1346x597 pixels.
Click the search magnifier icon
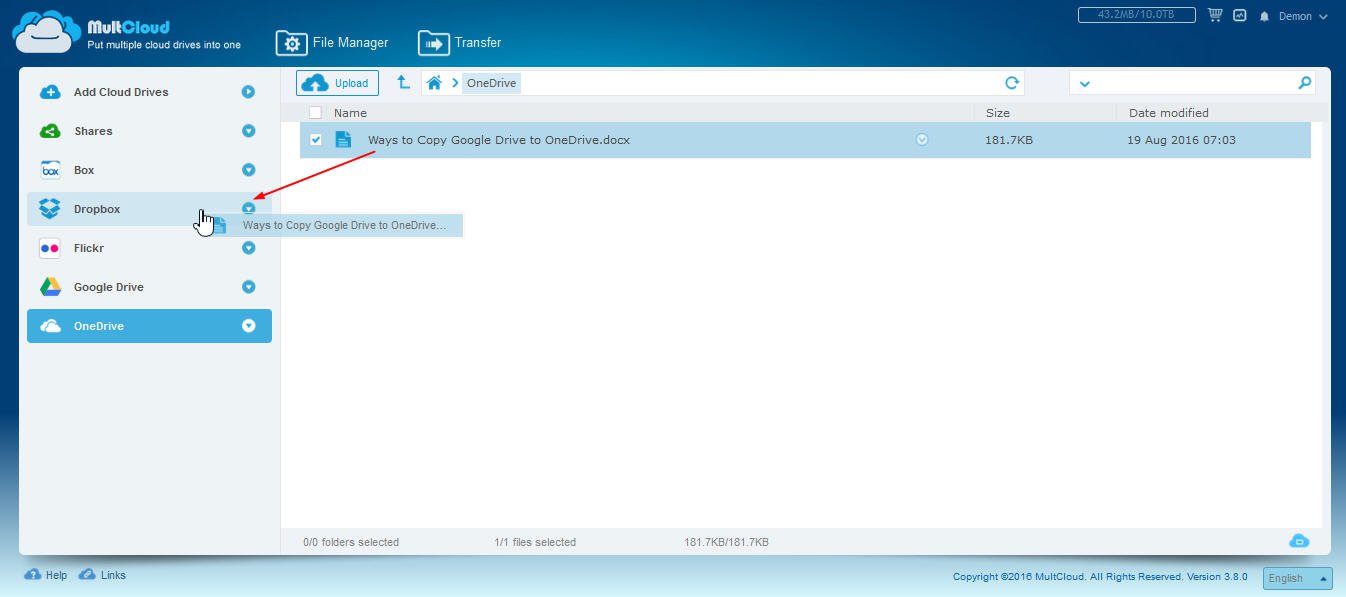(x=1304, y=83)
